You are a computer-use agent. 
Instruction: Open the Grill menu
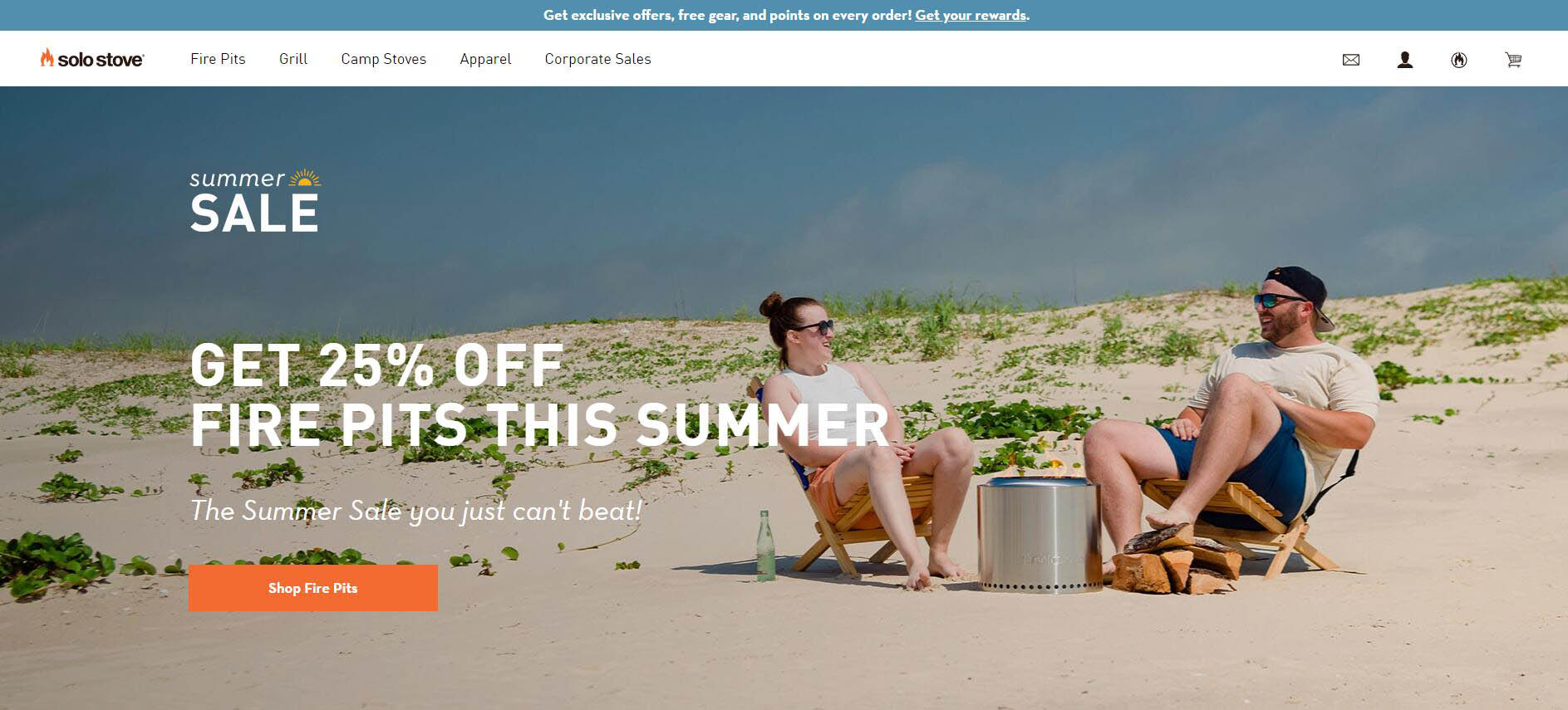[293, 59]
